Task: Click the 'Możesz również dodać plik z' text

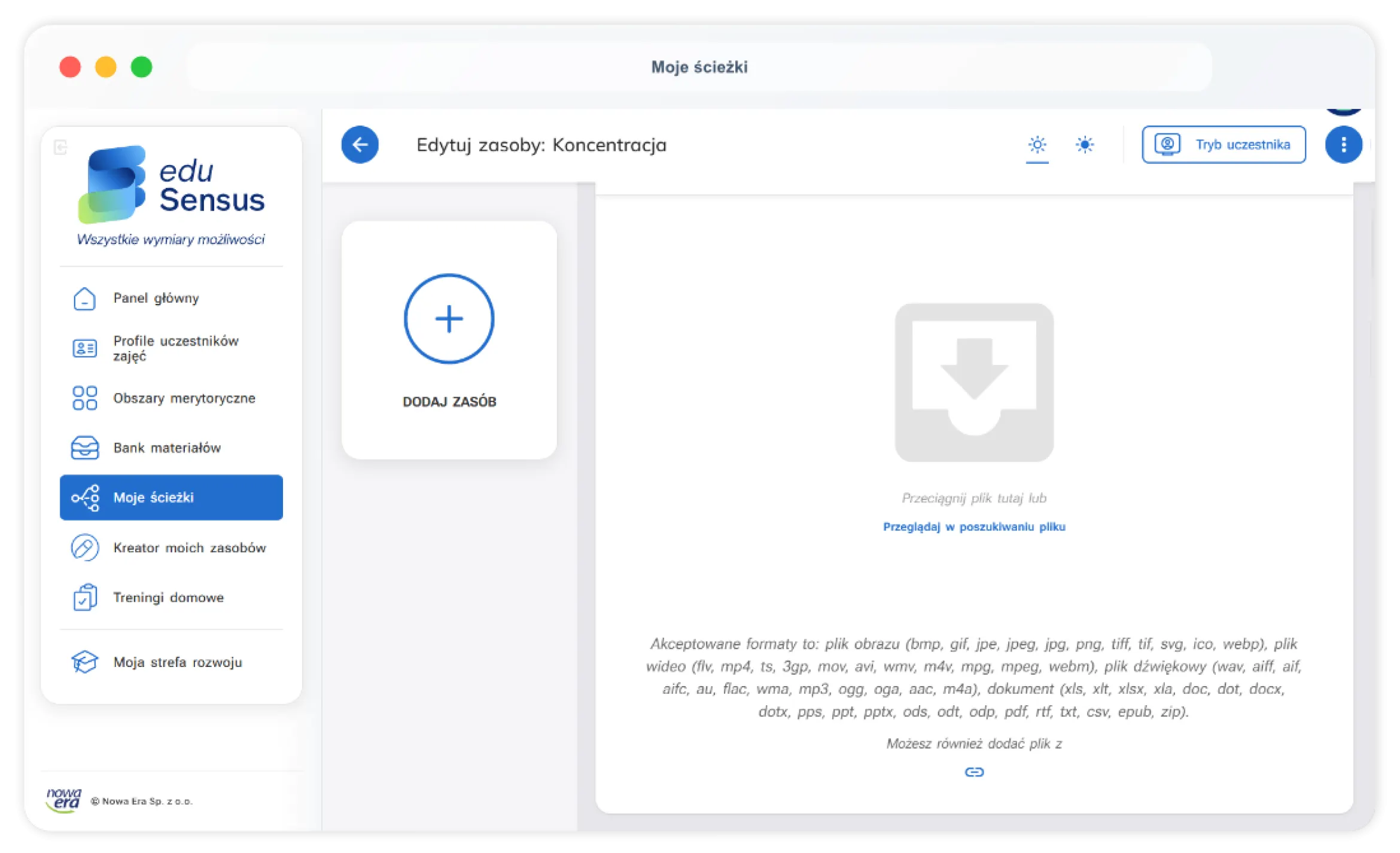Action: pyautogui.click(x=974, y=743)
